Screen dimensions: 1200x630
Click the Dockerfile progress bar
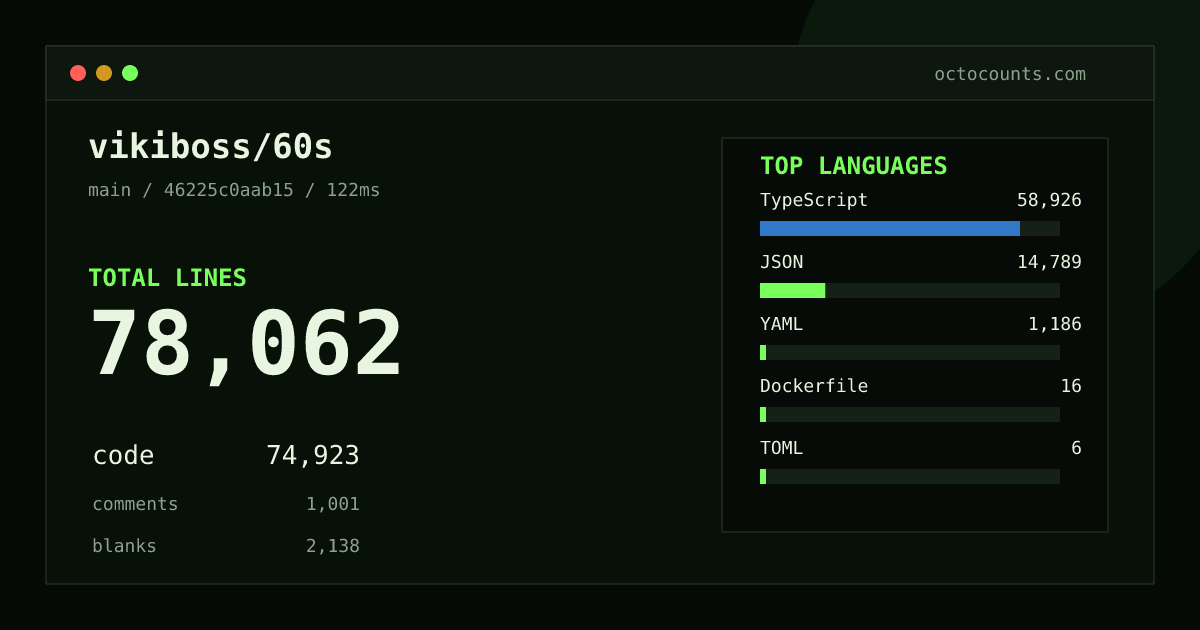click(910, 414)
